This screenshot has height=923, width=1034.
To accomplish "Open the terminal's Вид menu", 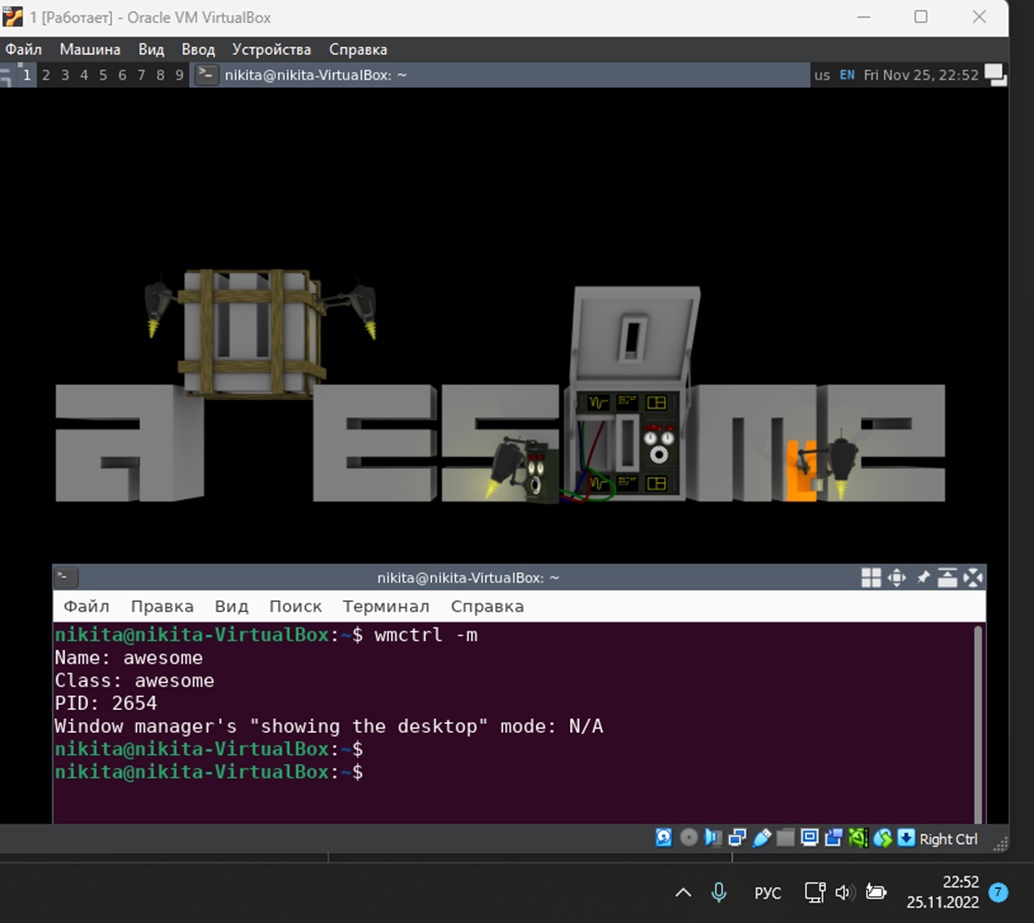I will click(231, 606).
